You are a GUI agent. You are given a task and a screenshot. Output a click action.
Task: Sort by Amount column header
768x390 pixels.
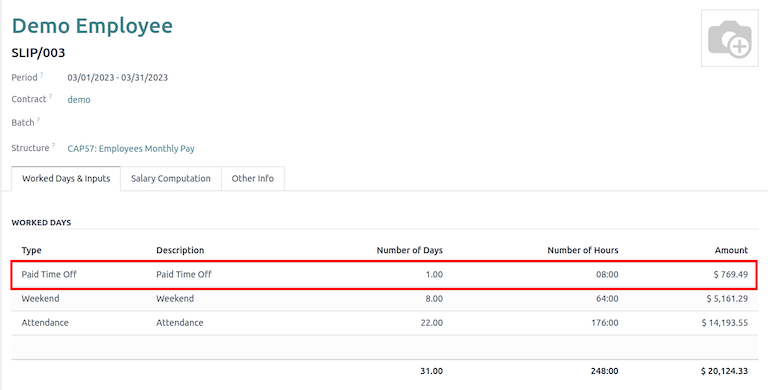coord(731,250)
